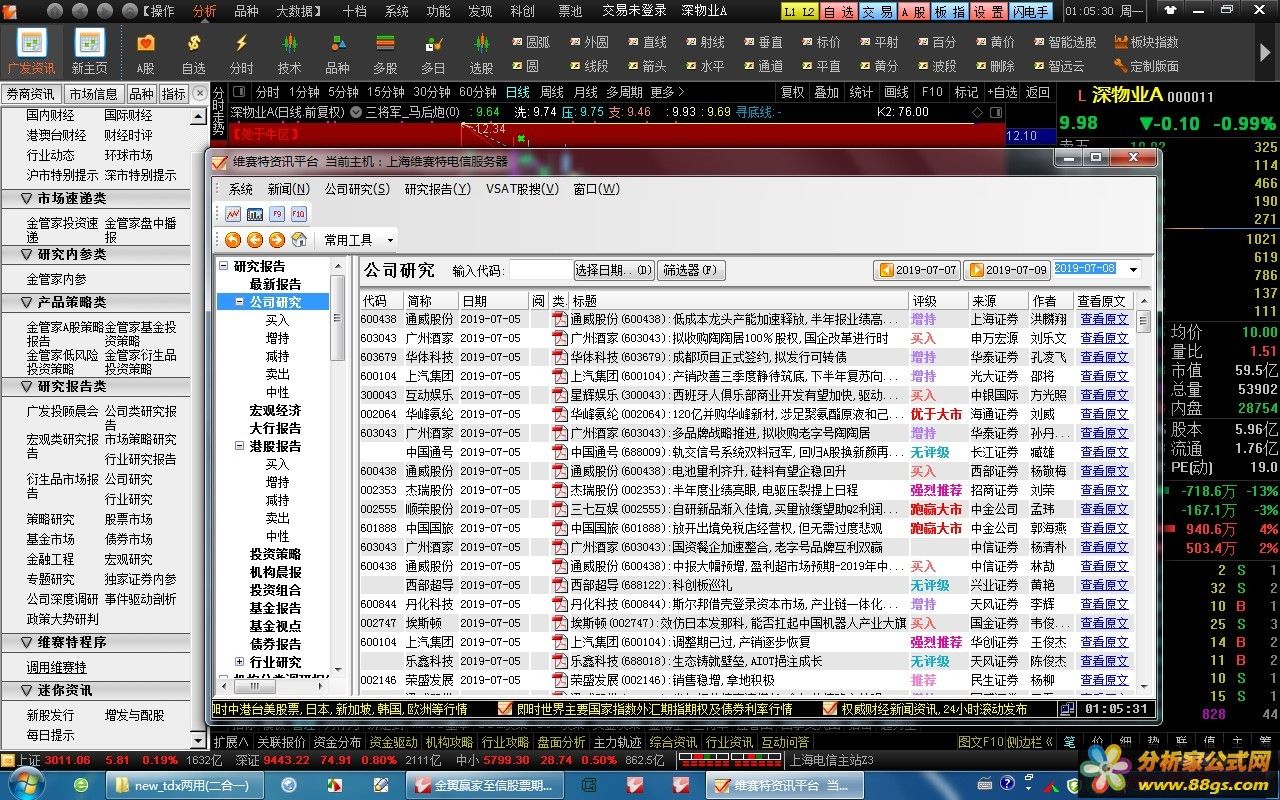Image resolution: width=1280 pixels, height=800 pixels.
Task: Click the 选择日期..(D) button
Action: [614, 270]
